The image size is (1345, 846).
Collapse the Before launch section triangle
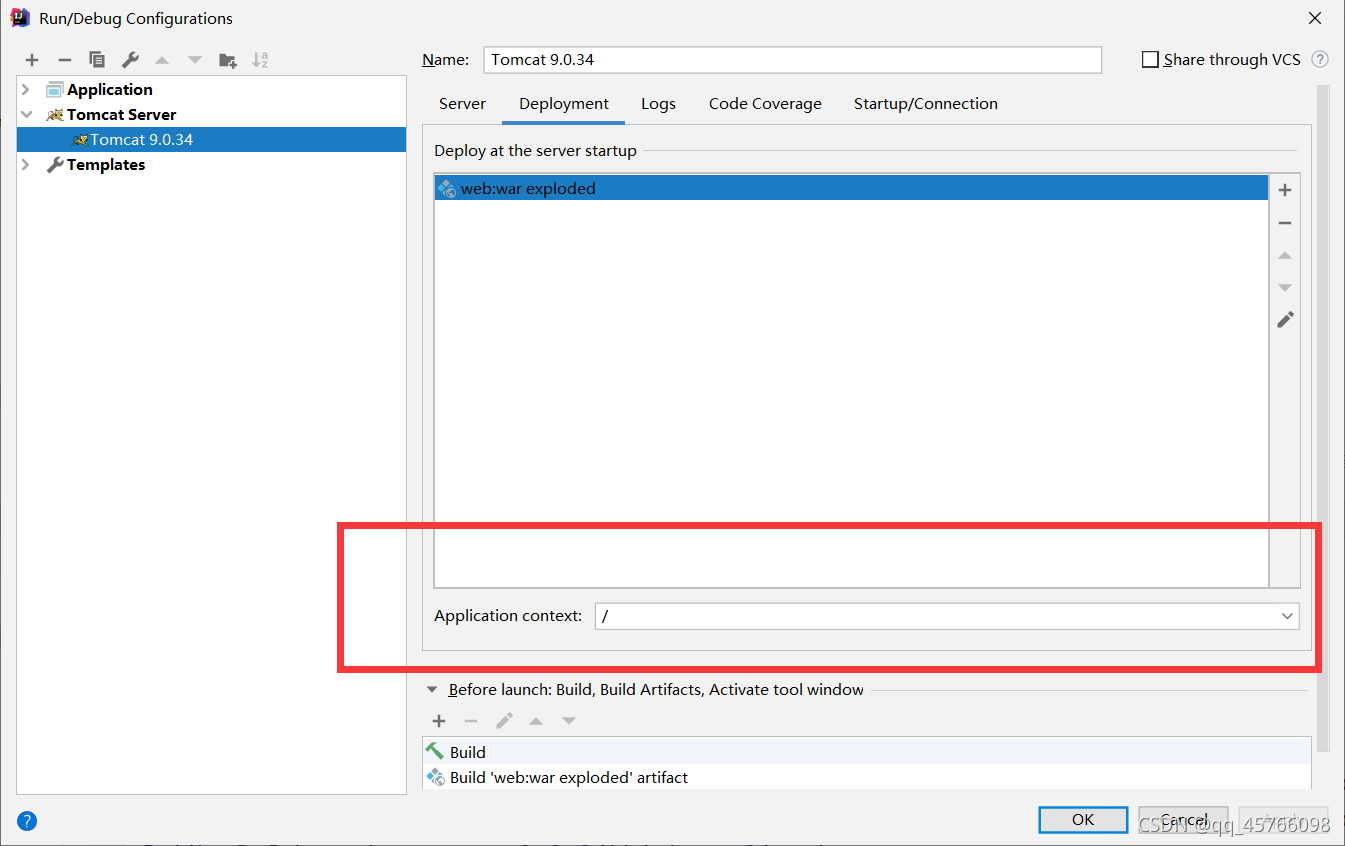[432, 690]
